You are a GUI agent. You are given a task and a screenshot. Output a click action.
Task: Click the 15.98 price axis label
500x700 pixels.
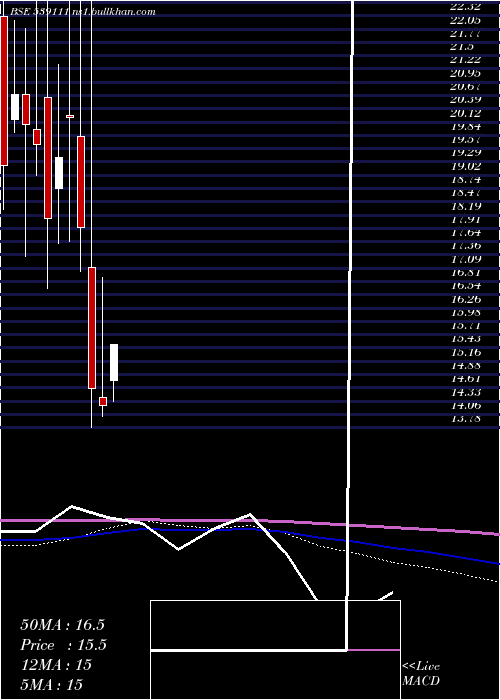coord(466,312)
